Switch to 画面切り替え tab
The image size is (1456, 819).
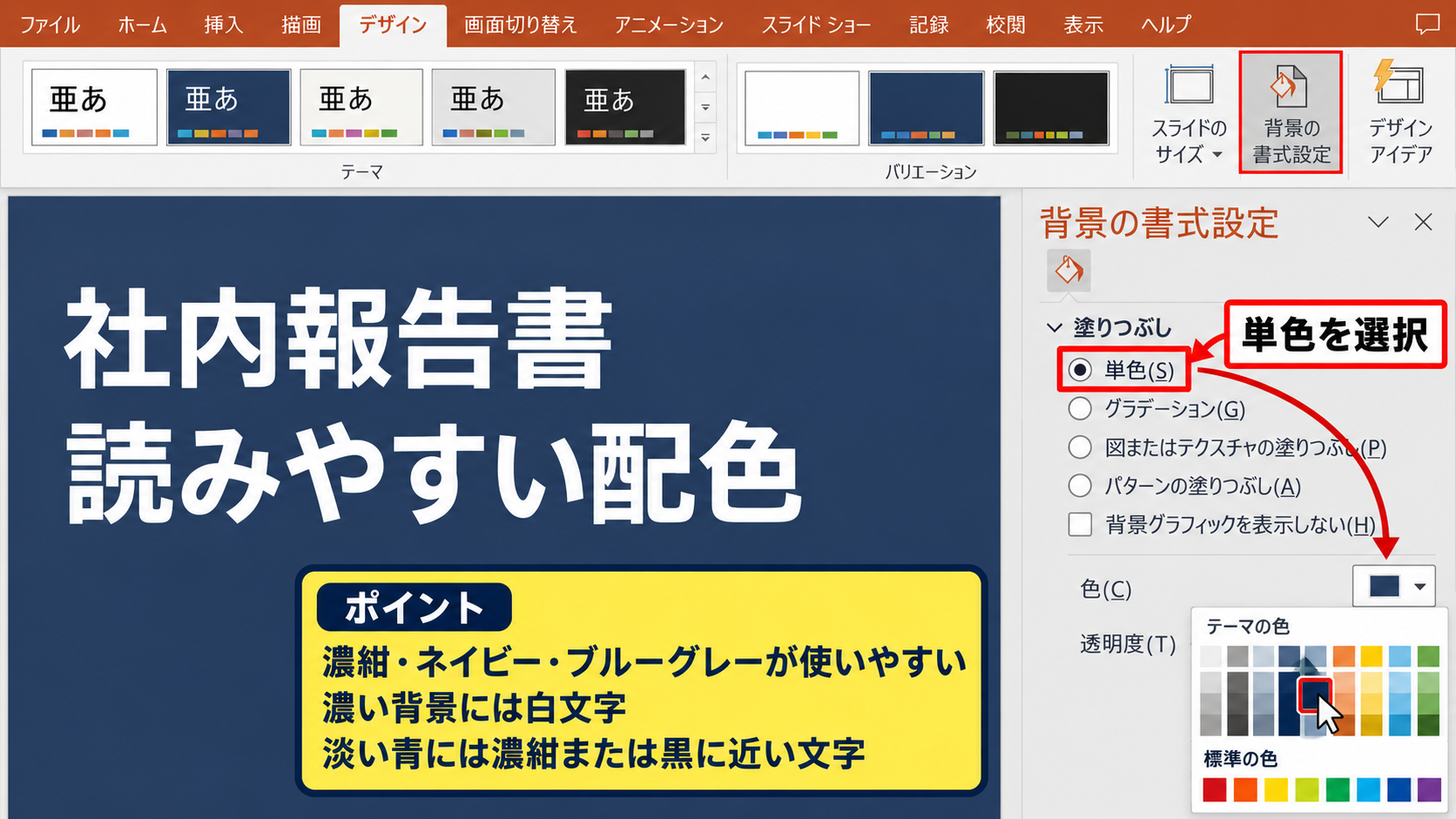click(520, 24)
